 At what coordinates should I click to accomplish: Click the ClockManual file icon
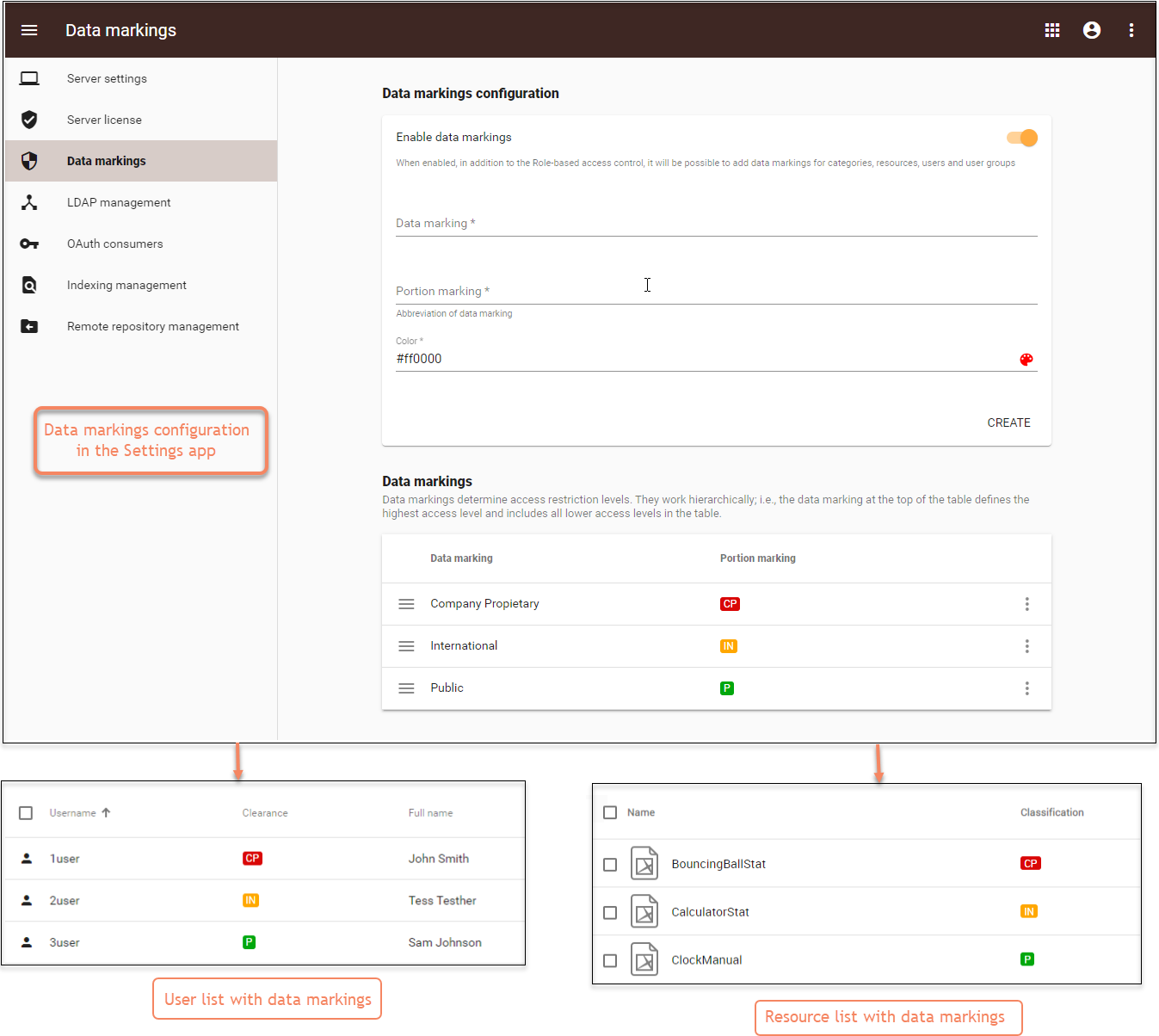click(x=644, y=959)
